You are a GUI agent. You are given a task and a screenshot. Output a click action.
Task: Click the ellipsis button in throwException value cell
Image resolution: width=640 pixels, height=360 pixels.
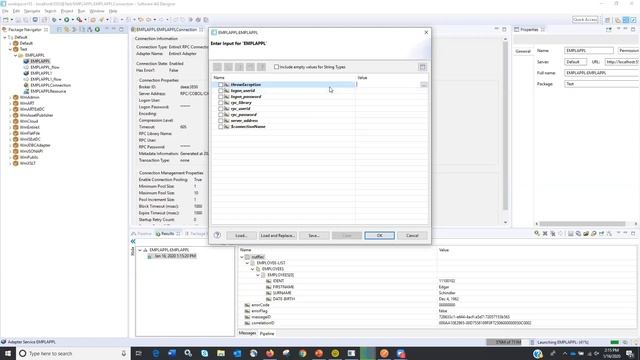(424, 84)
